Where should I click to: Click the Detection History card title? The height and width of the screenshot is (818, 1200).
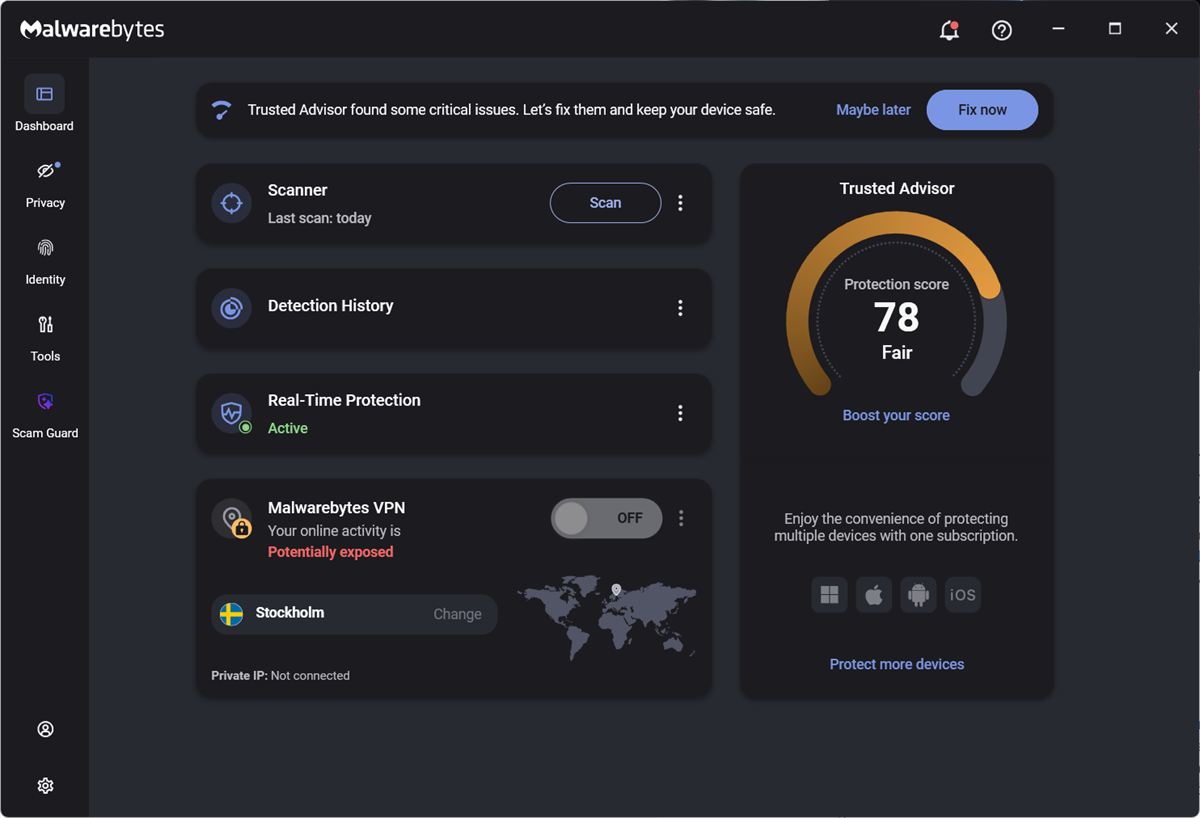click(x=330, y=306)
